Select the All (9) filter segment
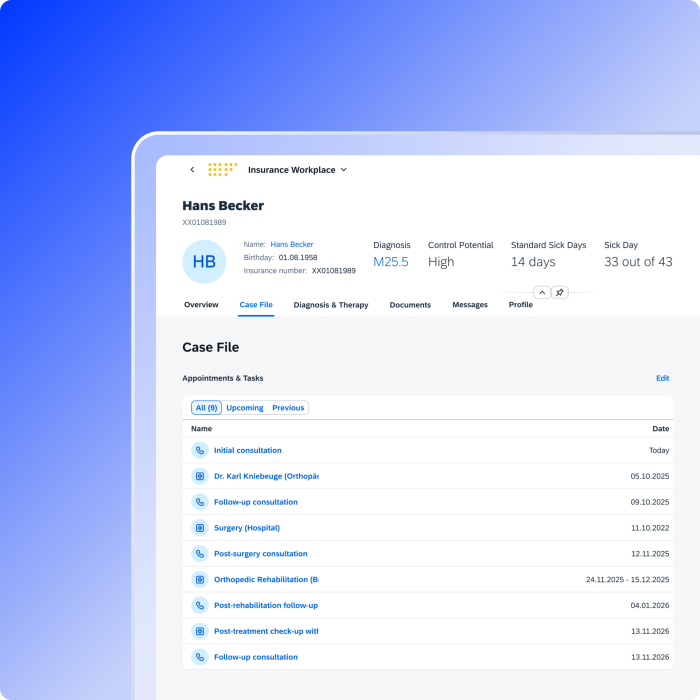The height and width of the screenshot is (700, 700). (206, 408)
